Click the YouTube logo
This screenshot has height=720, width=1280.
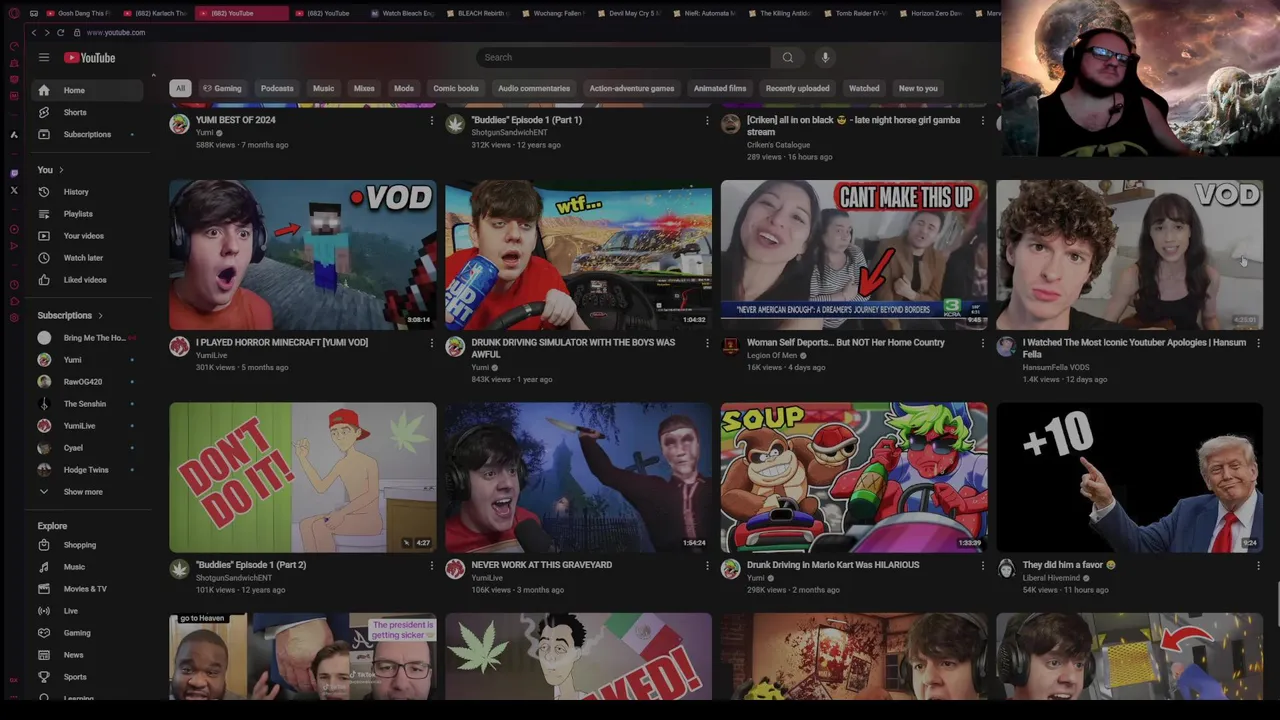coord(90,57)
